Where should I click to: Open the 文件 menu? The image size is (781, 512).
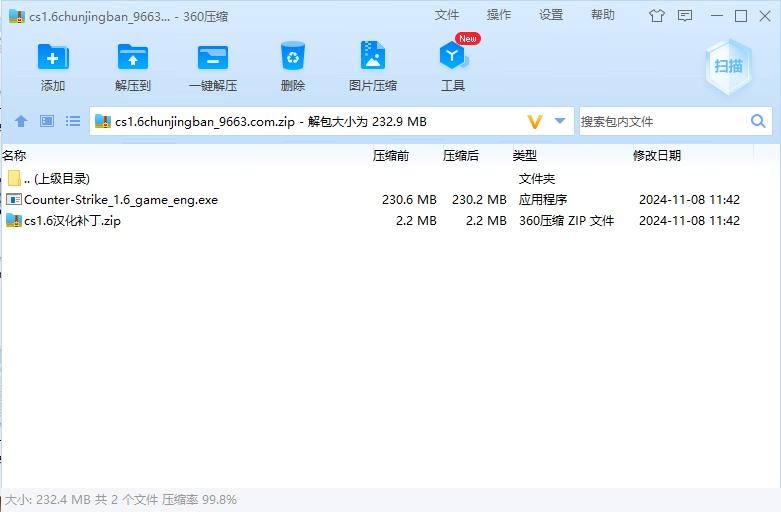tap(446, 15)
